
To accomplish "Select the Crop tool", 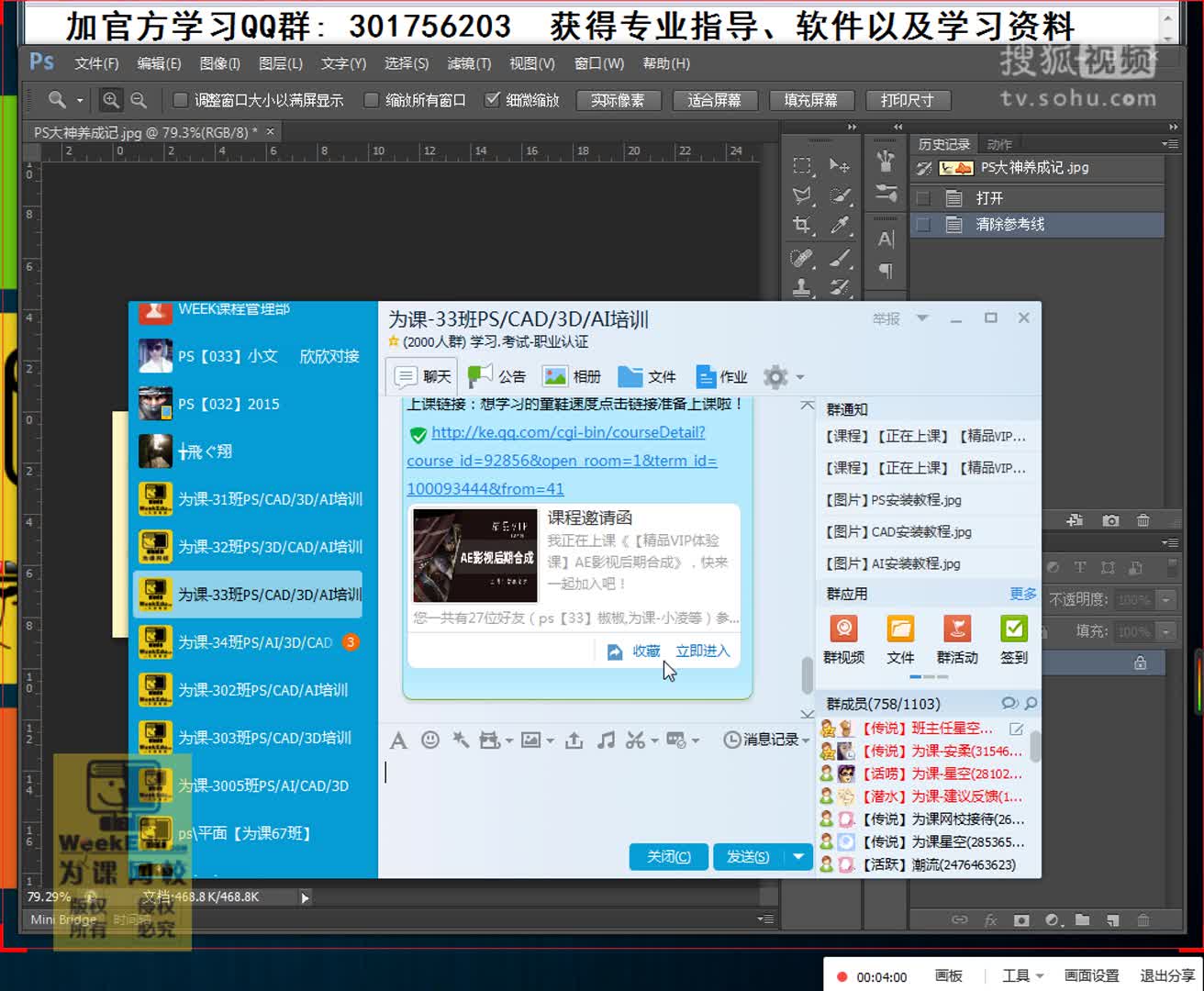I will pos(802,226).
